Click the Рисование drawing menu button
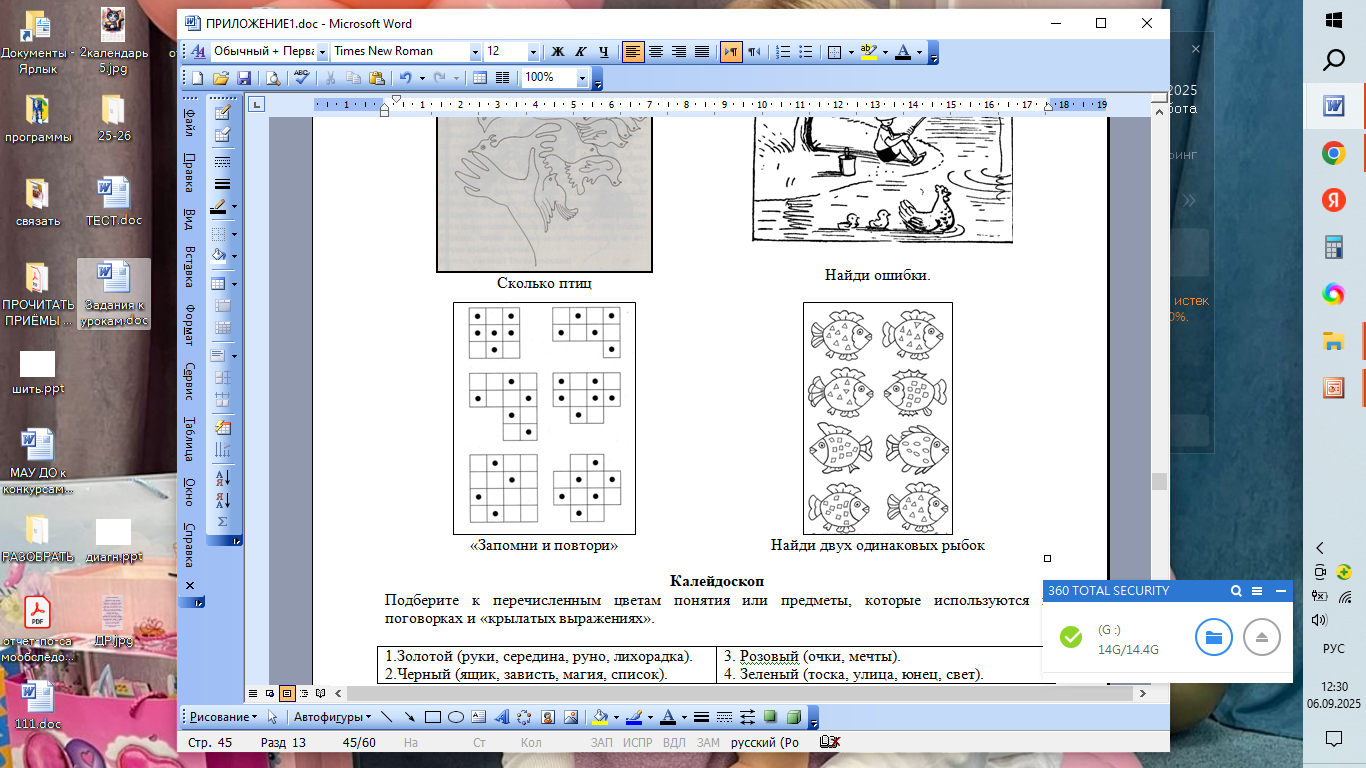 point(222,717)
